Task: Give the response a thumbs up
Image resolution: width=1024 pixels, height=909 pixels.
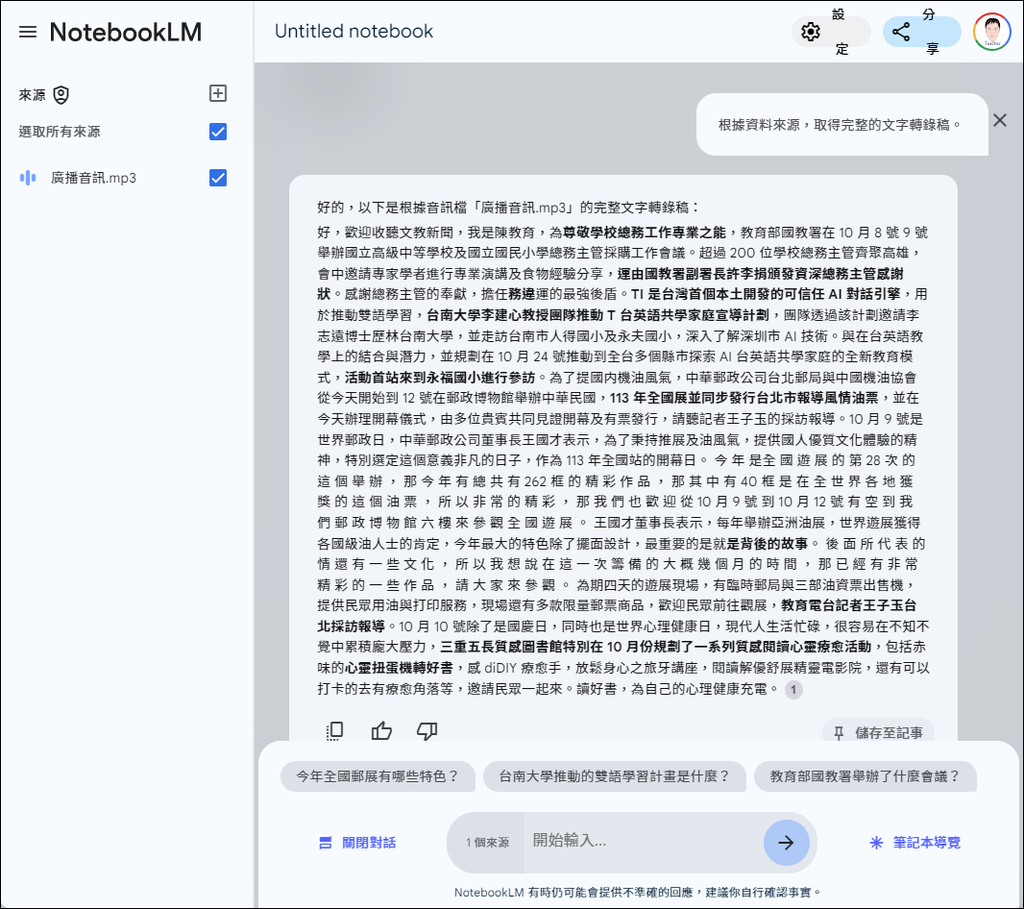Action: point(381,731)
